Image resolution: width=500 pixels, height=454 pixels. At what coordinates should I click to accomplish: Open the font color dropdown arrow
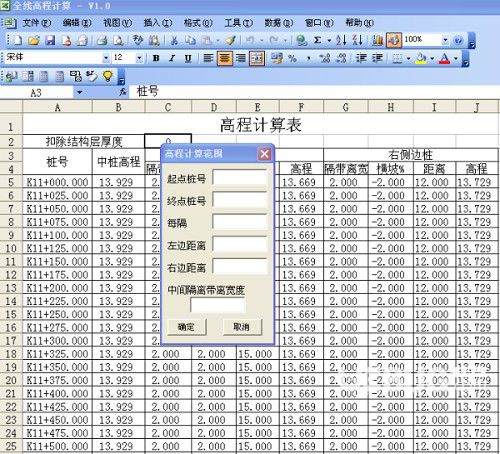(455, 59)
